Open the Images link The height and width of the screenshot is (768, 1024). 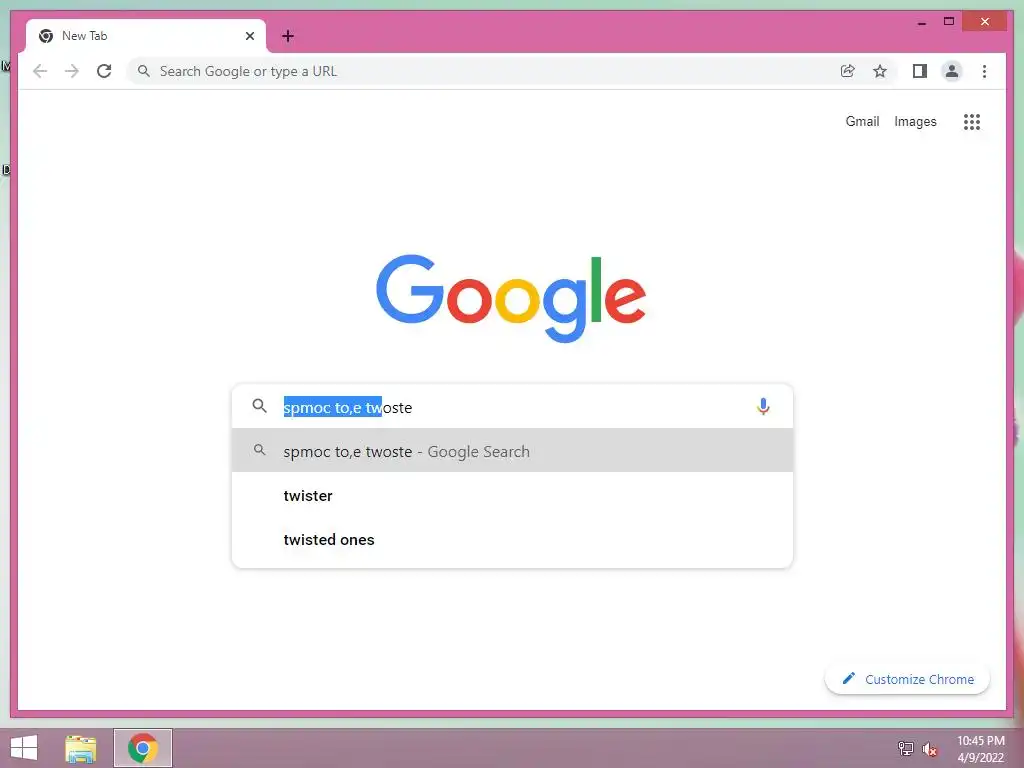915,121
